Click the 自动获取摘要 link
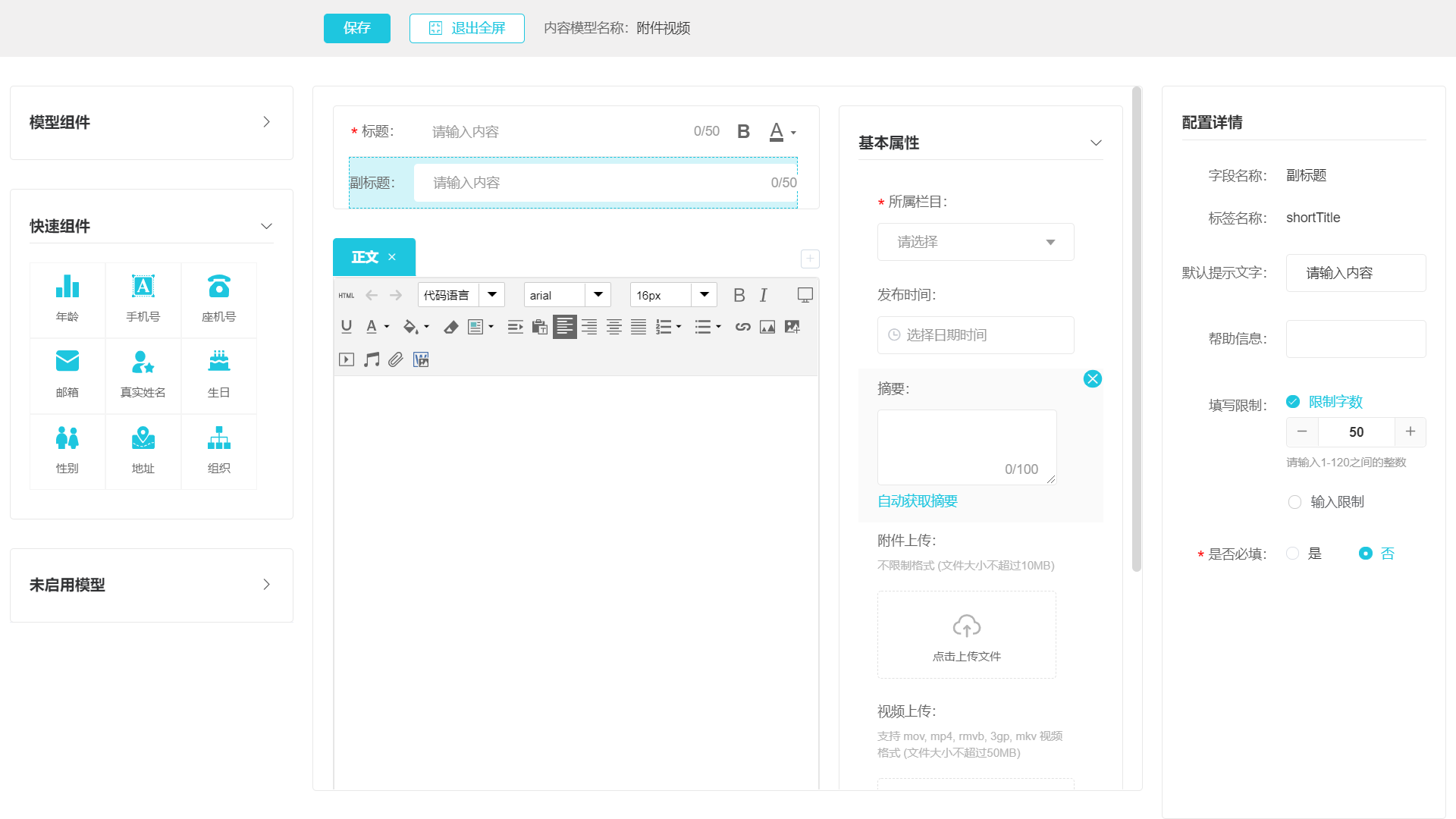 click(x=917, y=501)
